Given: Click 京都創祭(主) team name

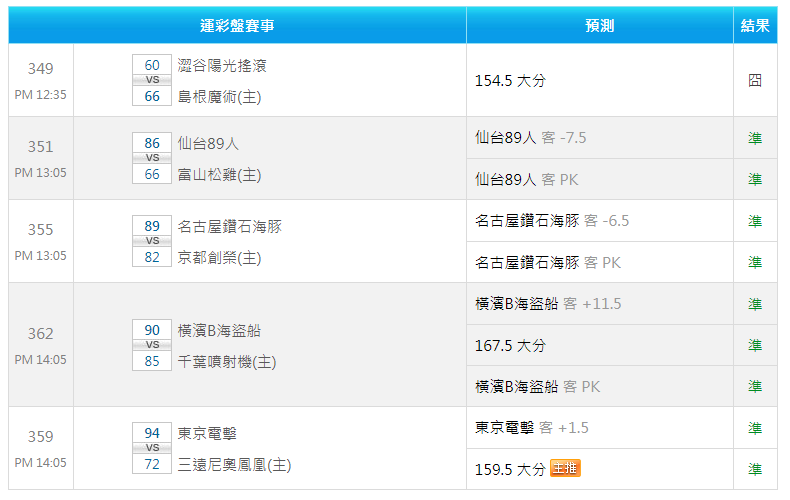Looking at the screenshot, I should pyautogui.click(x=219, y=257).
